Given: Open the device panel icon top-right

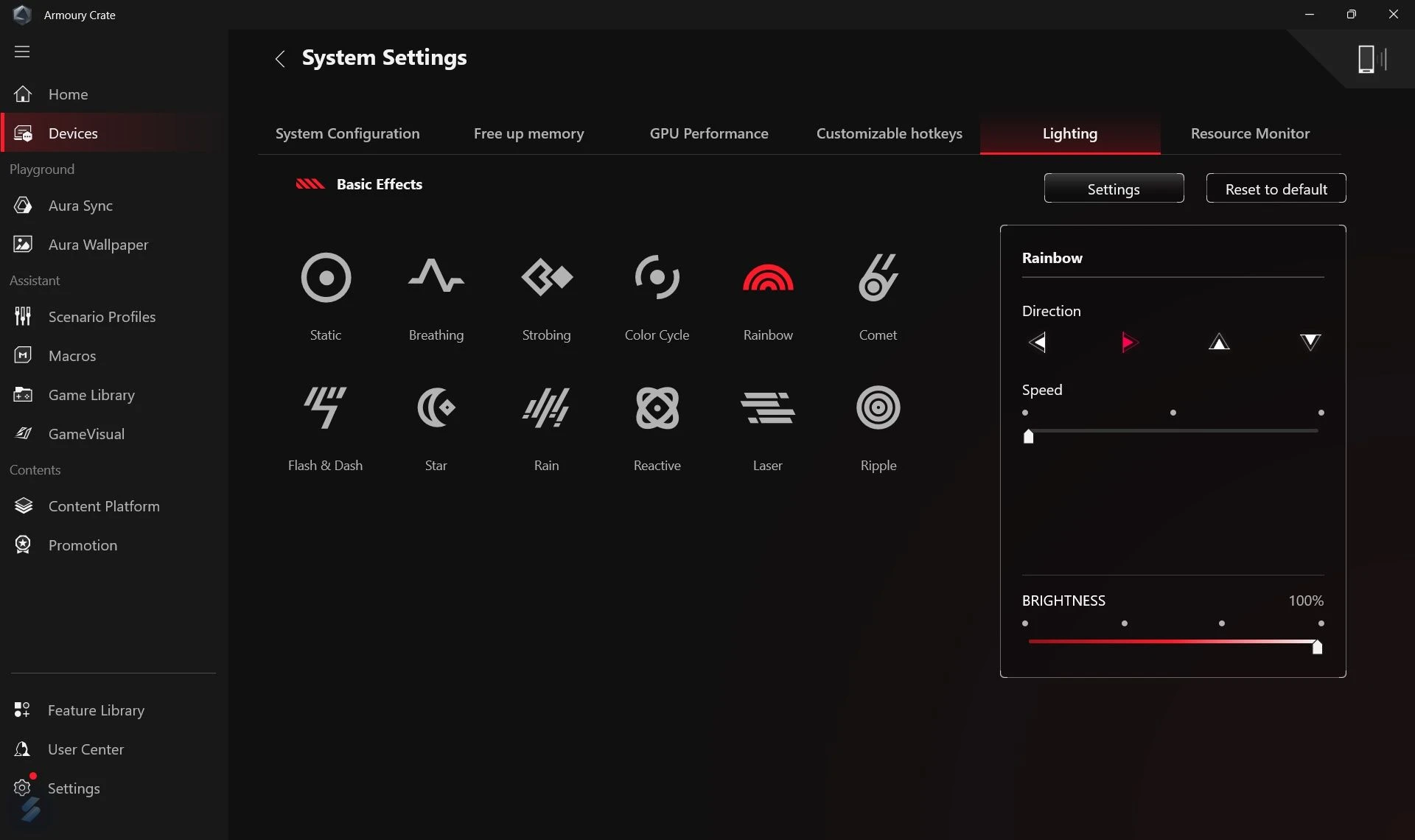Looking at the screenshot, I should pyautogui.click(x=1372, y=59).
